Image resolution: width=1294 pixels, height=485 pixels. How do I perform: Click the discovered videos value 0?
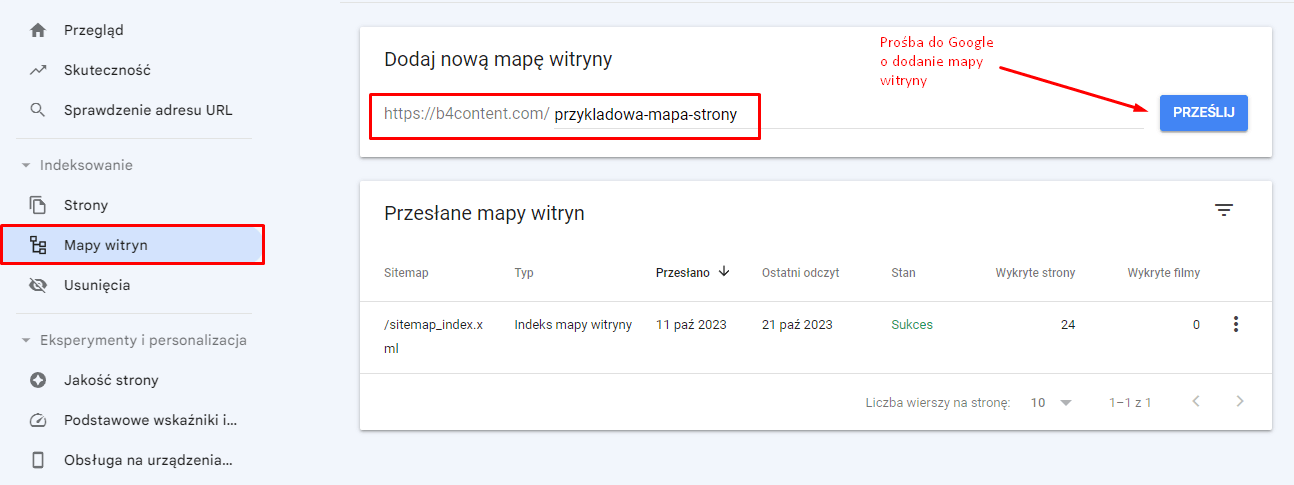[x=1196, y=325]
